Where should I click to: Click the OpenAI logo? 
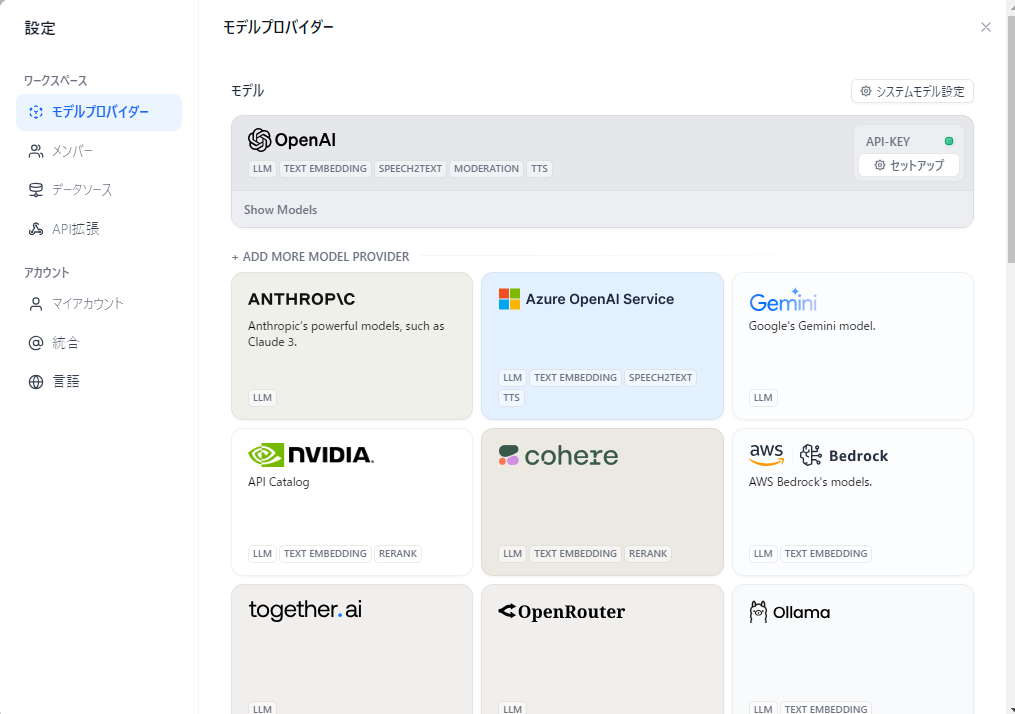point(292,140)
